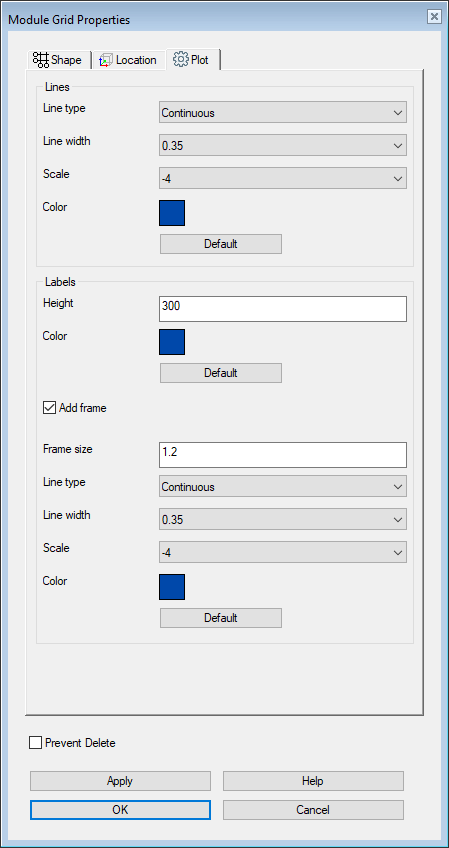Click the Labels Height input field

click(283, 309)
